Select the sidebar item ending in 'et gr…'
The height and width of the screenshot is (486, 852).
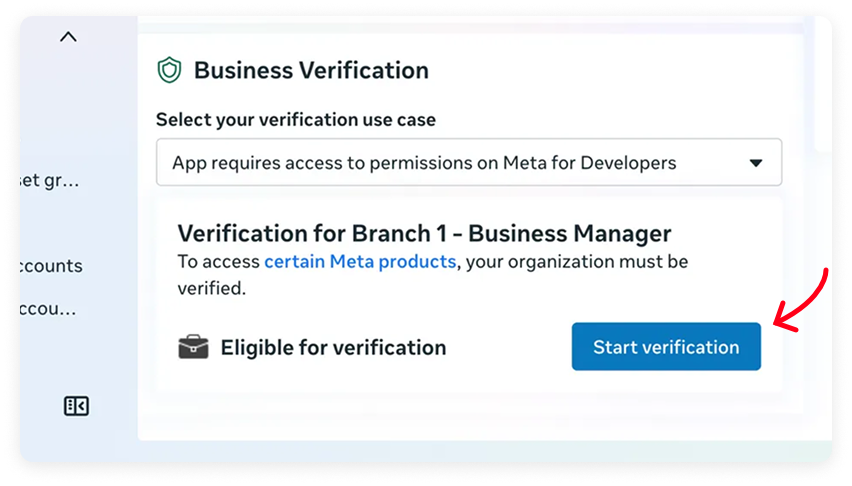tap(50, 181)
